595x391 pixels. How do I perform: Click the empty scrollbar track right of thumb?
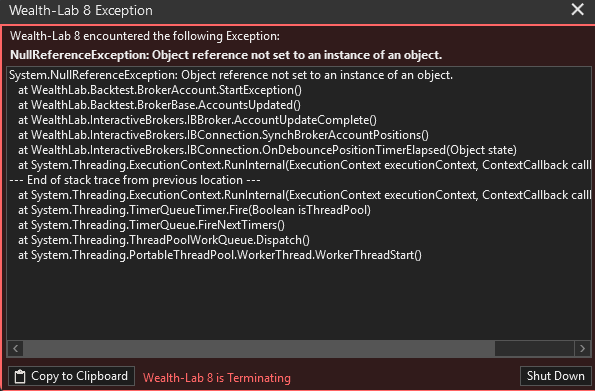534,348
